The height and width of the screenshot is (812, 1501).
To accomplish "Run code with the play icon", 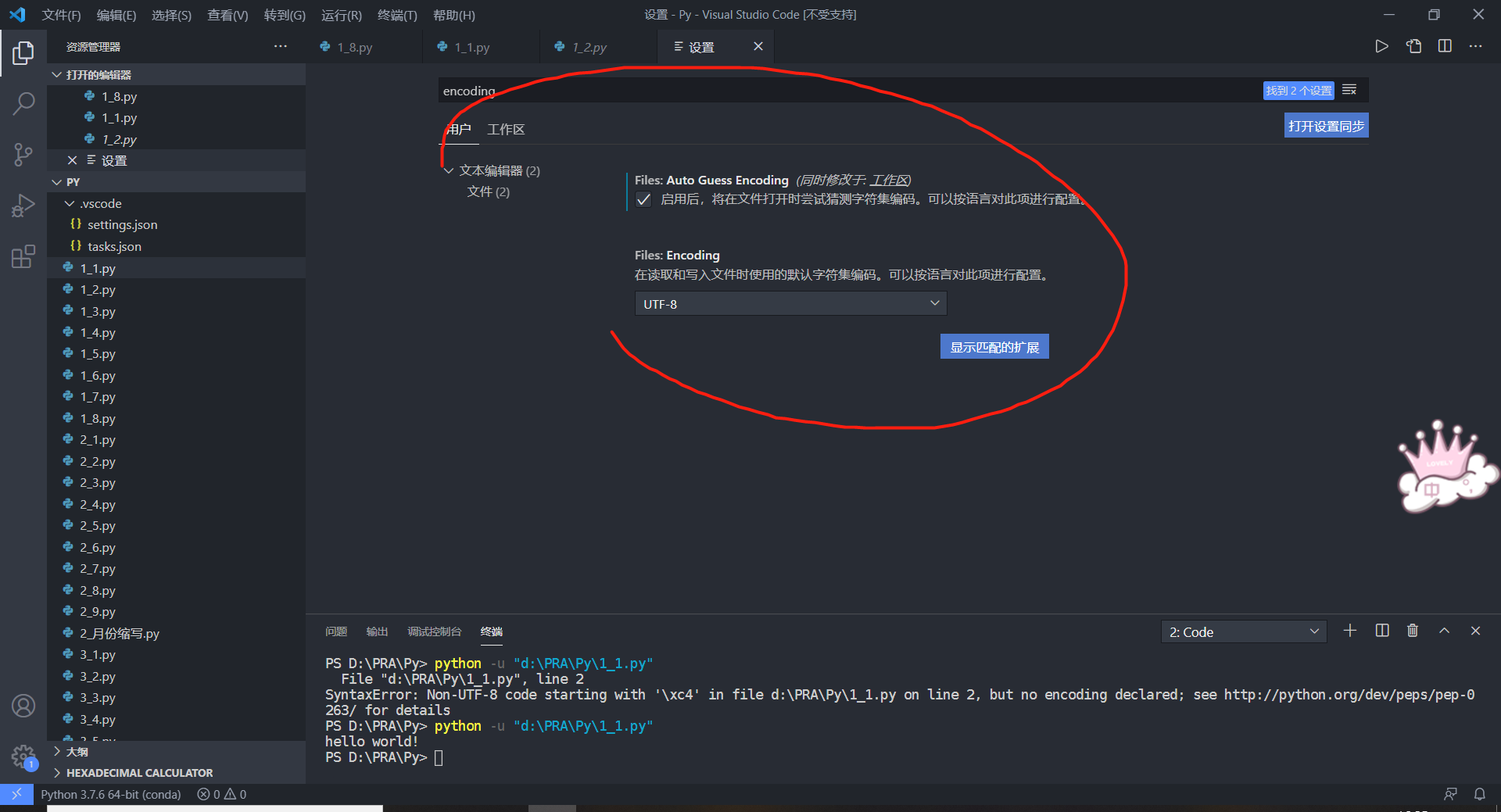I will tap(1381, 47).
